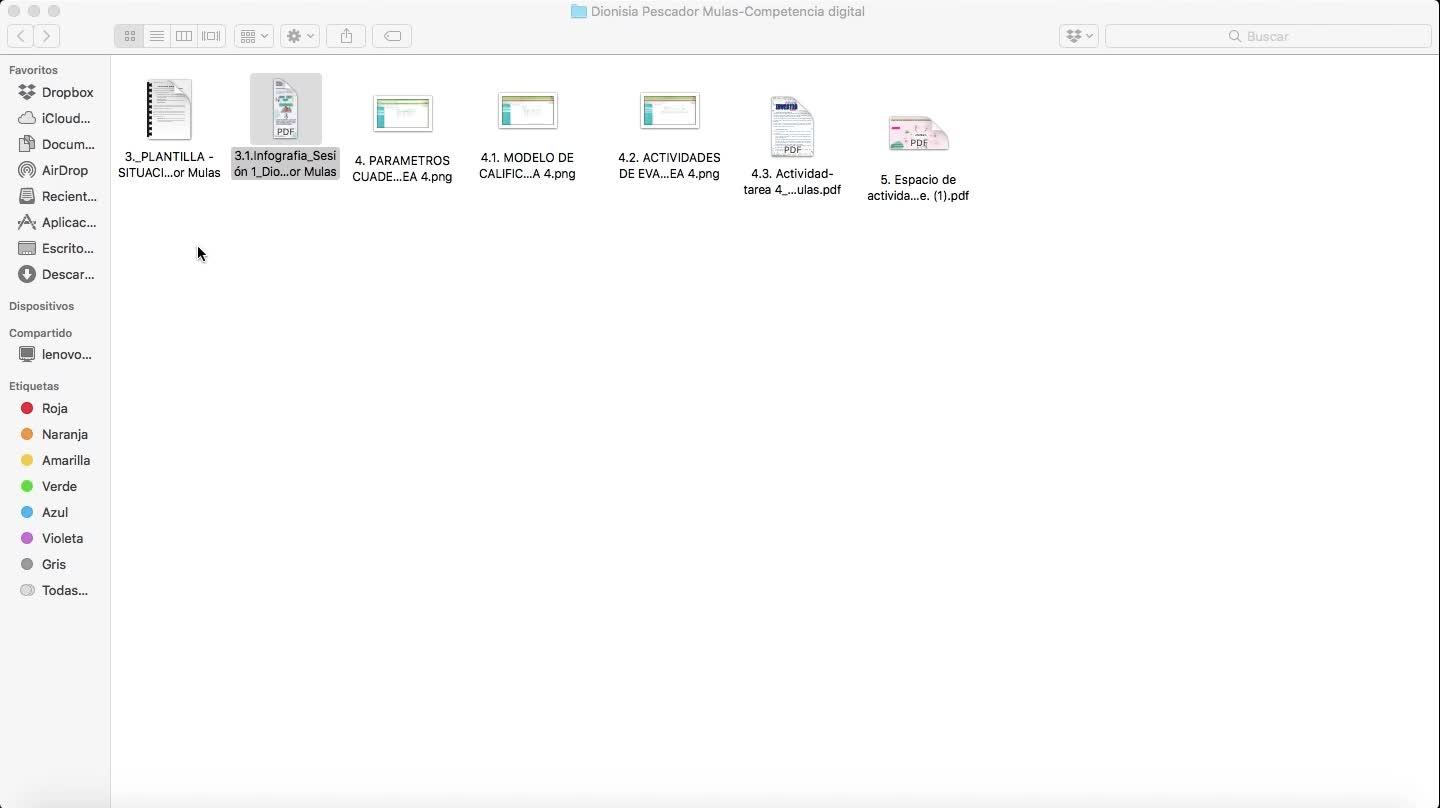1440x808 pixels.
Task: Switch to Cover Flow view
Action: [211, 36]
